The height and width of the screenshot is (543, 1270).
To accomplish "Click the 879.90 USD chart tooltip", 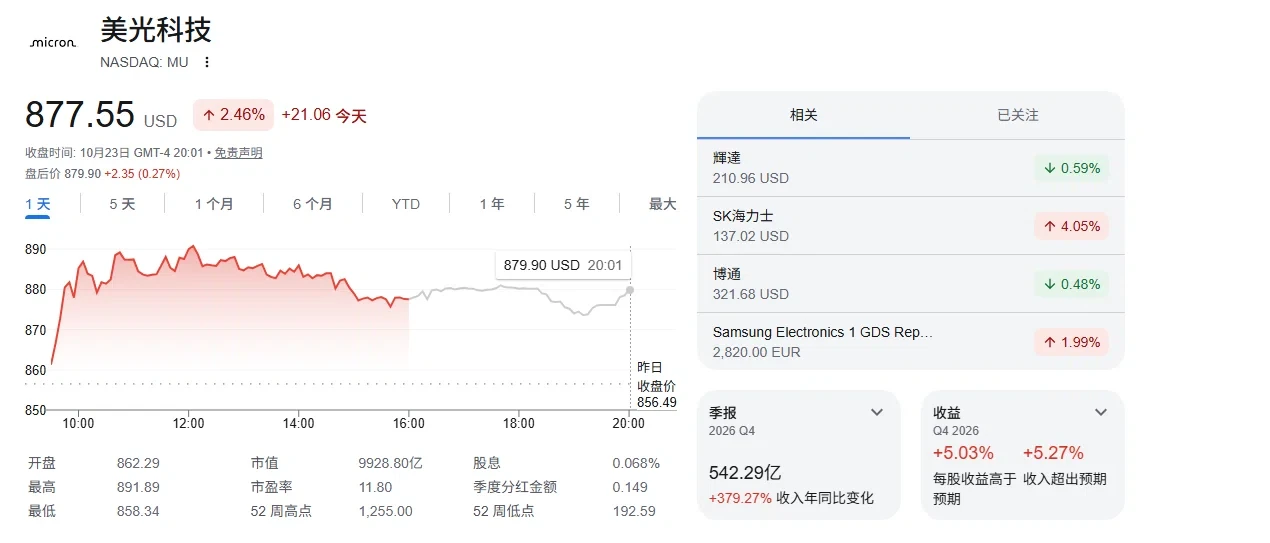I will 563,265.
